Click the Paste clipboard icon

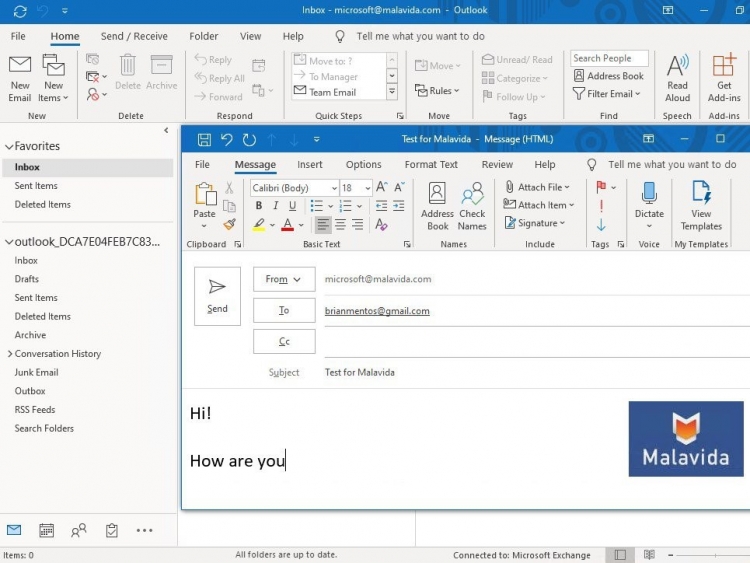click(205, 194)
